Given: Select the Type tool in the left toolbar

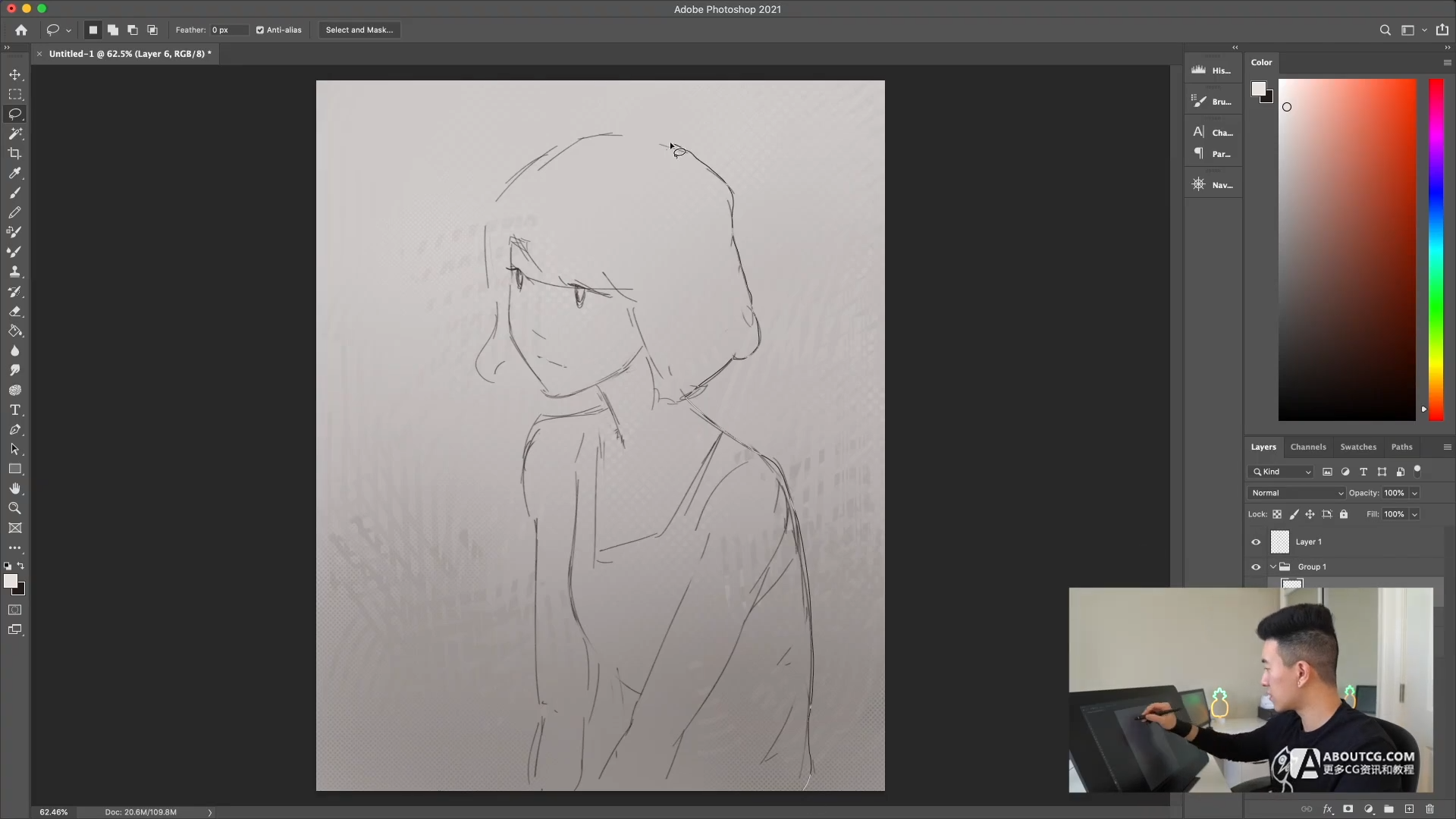Looking at the screenshot, I should click(x=15, y=409).
